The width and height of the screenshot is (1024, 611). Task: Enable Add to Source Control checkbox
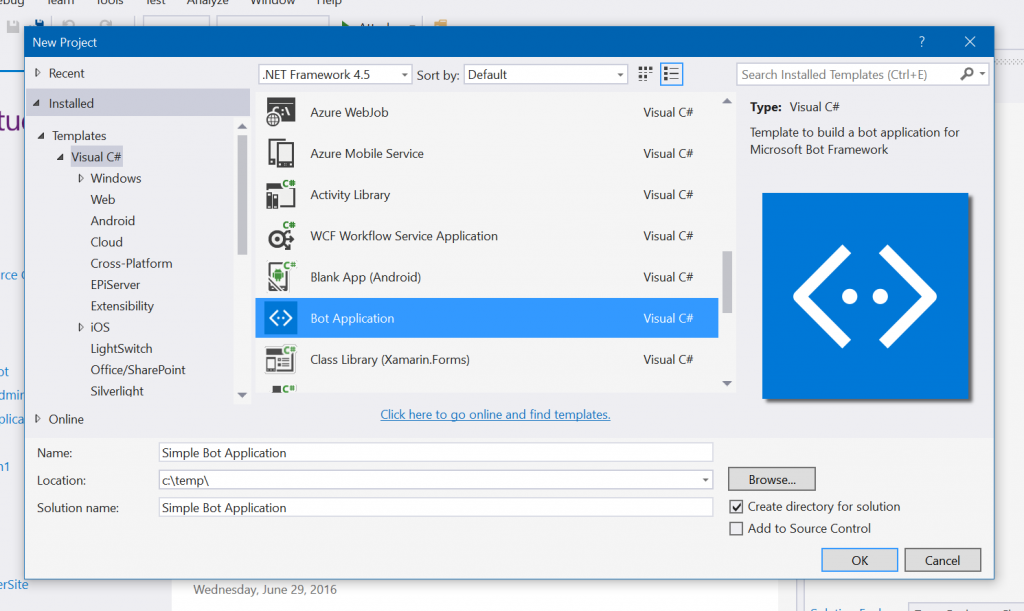[x=736, y=529]
